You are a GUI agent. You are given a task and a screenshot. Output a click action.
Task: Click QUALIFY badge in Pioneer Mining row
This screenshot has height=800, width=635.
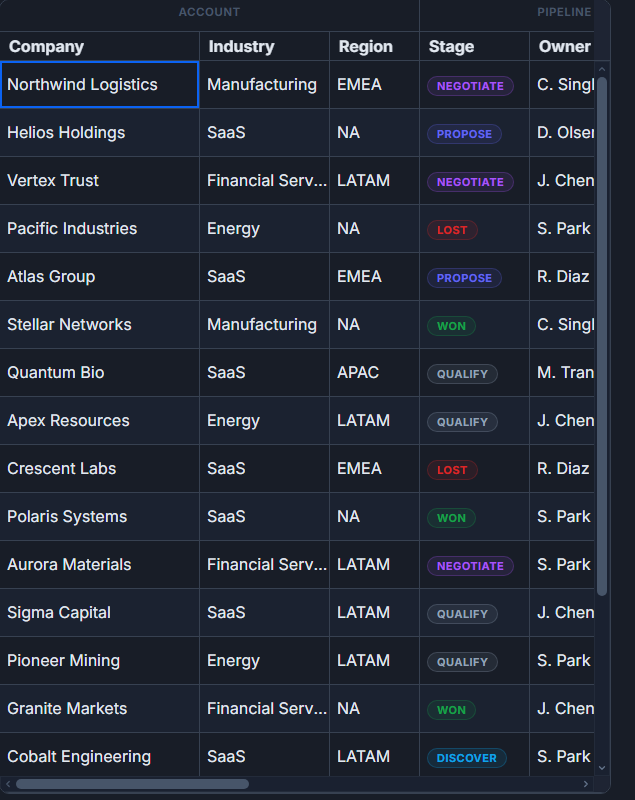(x=462, y=662)
